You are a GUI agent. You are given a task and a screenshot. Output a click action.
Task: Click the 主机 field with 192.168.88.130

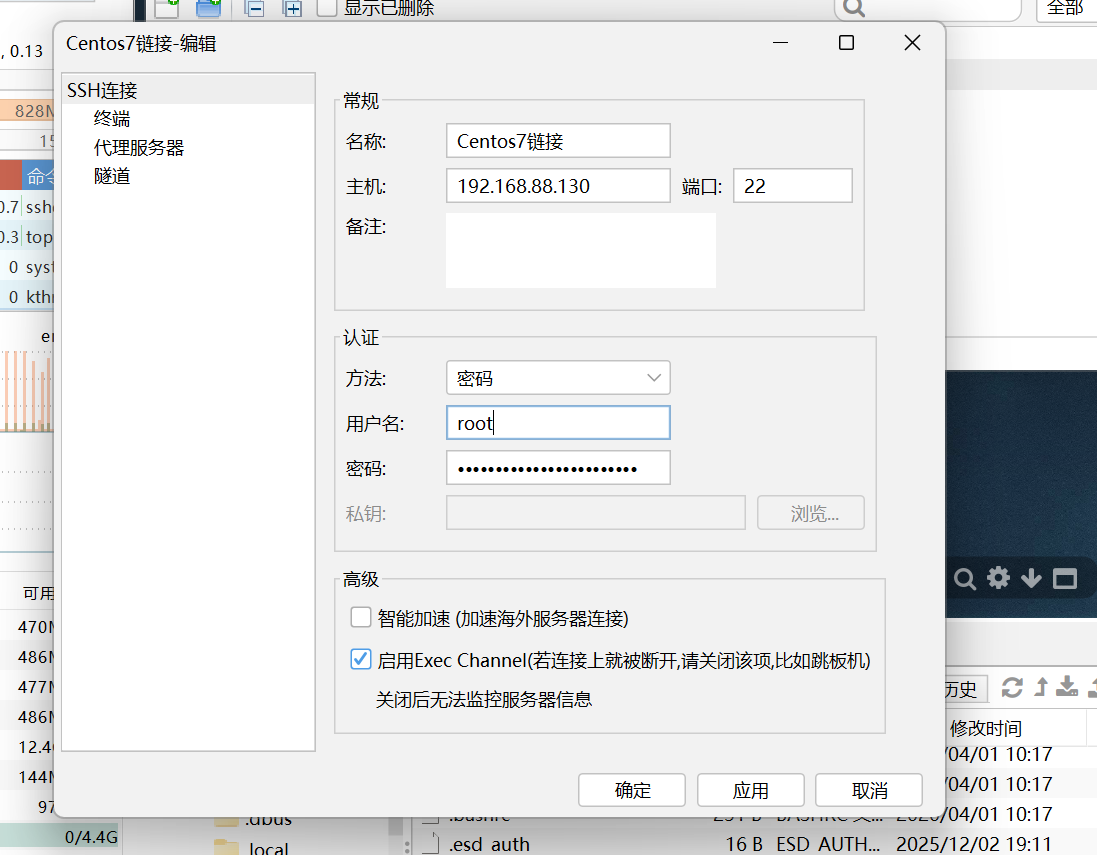[x=558, y=185]
